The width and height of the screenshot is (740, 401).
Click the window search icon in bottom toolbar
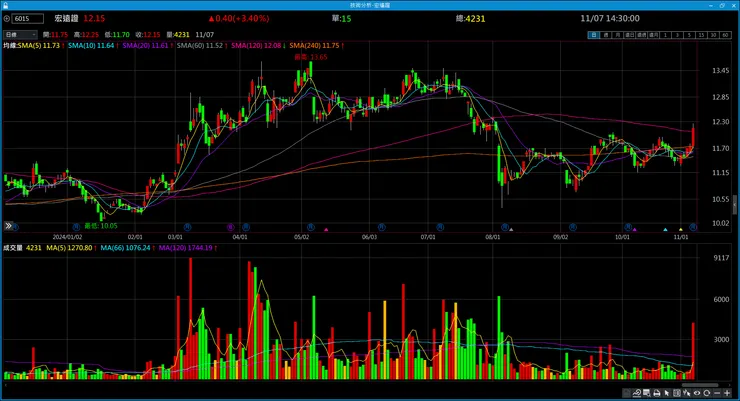coord(647,393)
